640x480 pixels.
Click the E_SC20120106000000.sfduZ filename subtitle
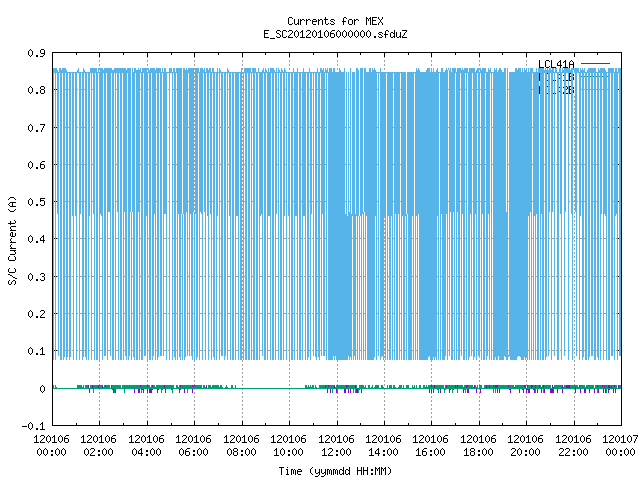(x=335, y=34)
